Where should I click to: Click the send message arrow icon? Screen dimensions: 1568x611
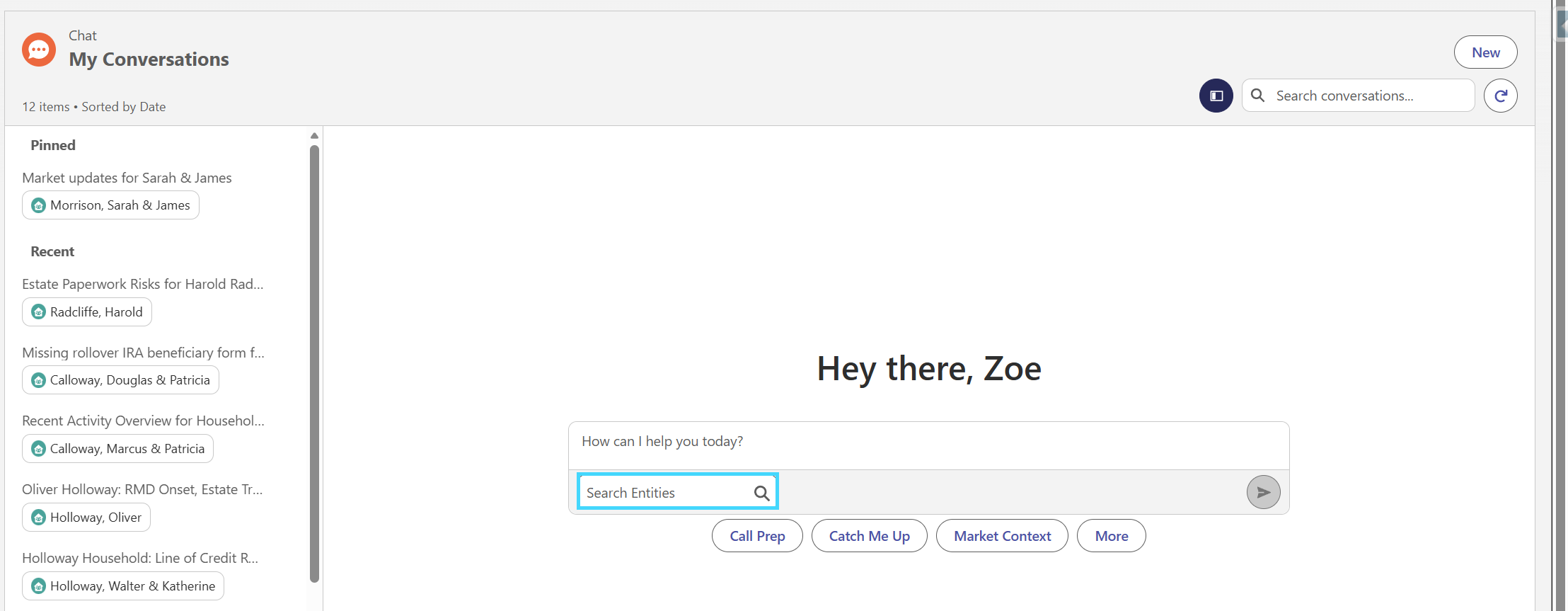[x=1264, y=492]
